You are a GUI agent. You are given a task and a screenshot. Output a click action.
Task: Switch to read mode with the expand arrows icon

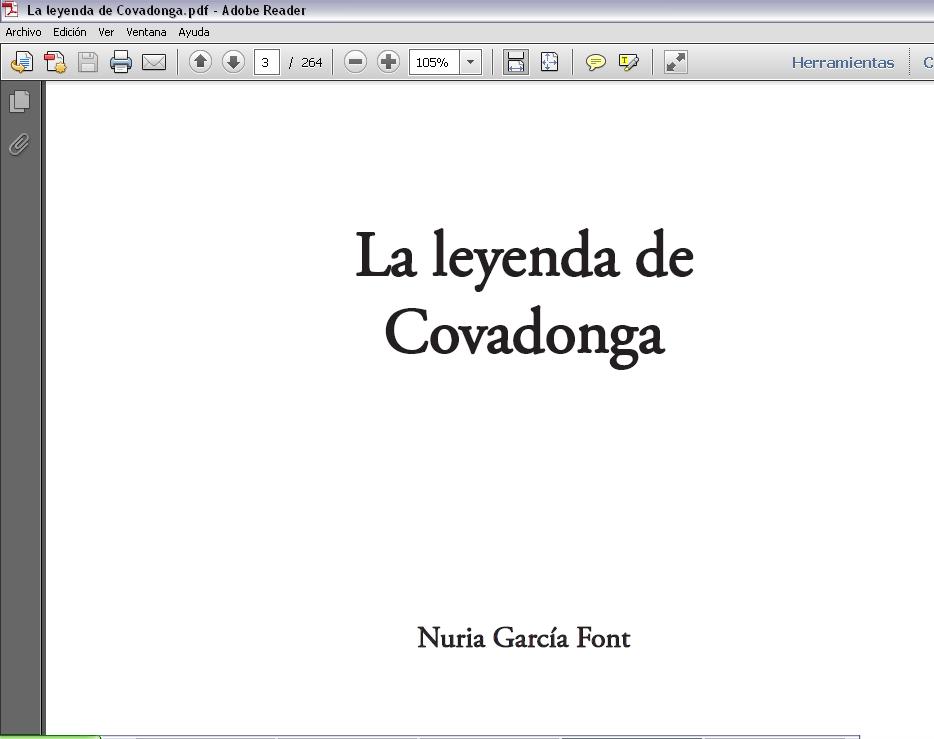(676, 62)
